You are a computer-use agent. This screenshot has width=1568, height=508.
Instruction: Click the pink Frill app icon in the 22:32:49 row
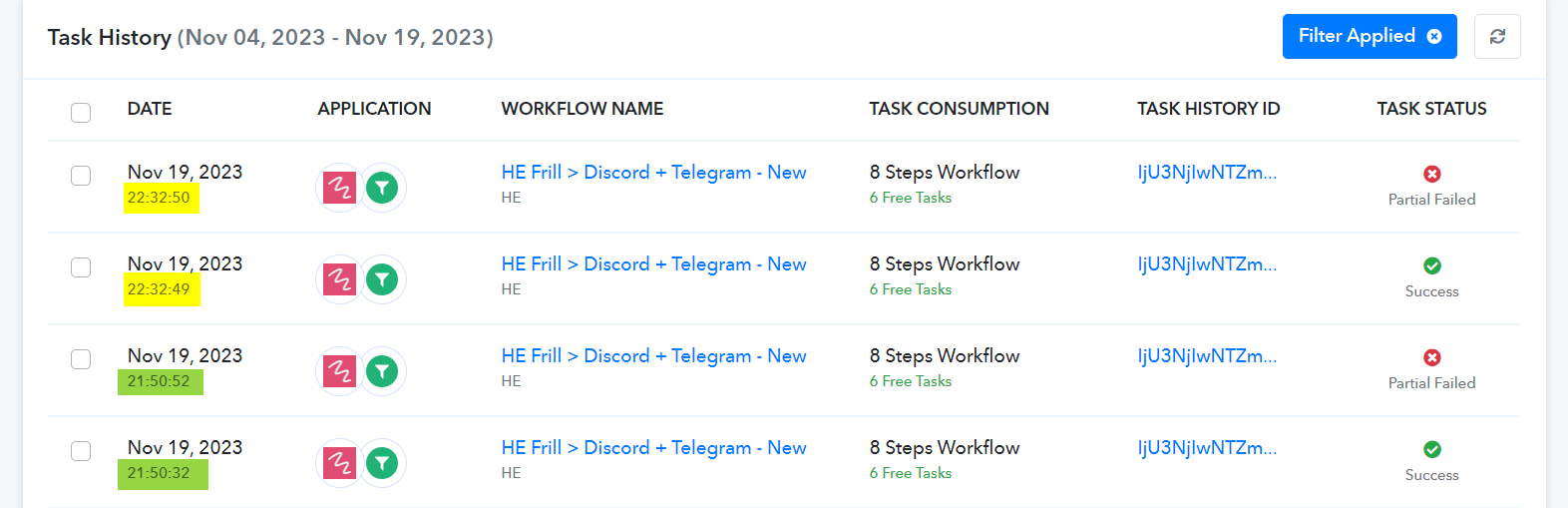click(x=339, y=279)
